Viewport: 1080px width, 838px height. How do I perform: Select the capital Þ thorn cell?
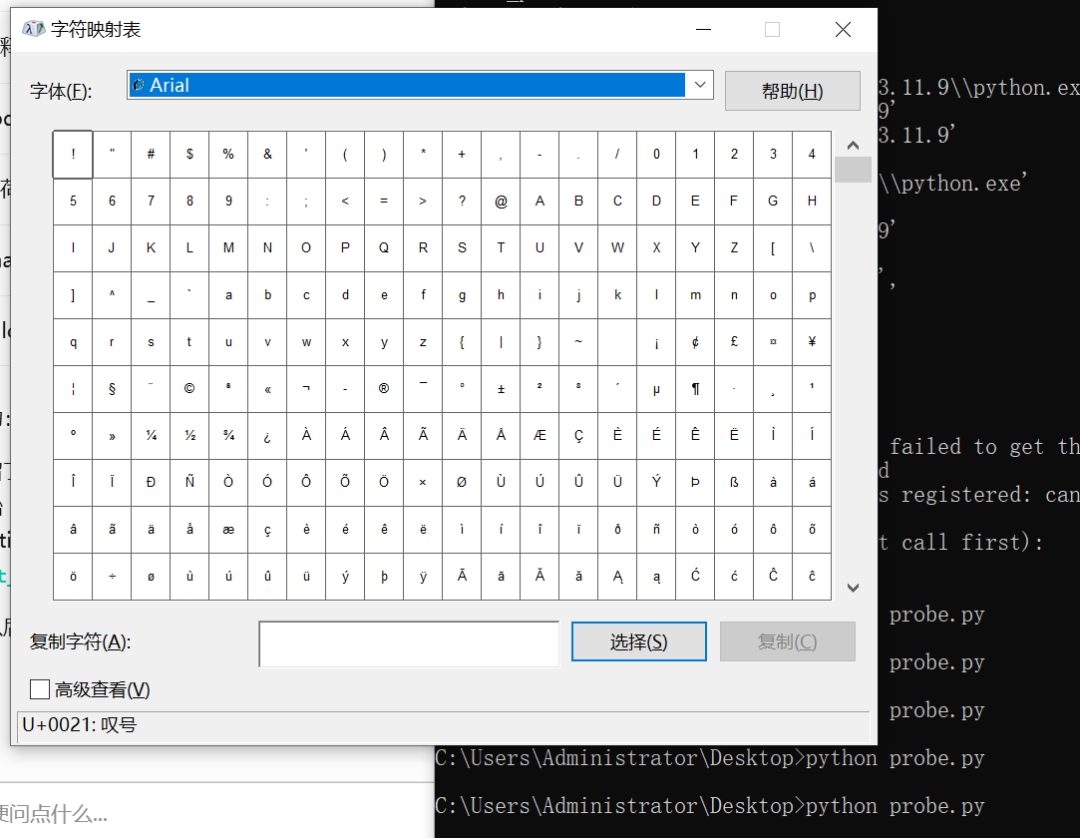point(695,482)
